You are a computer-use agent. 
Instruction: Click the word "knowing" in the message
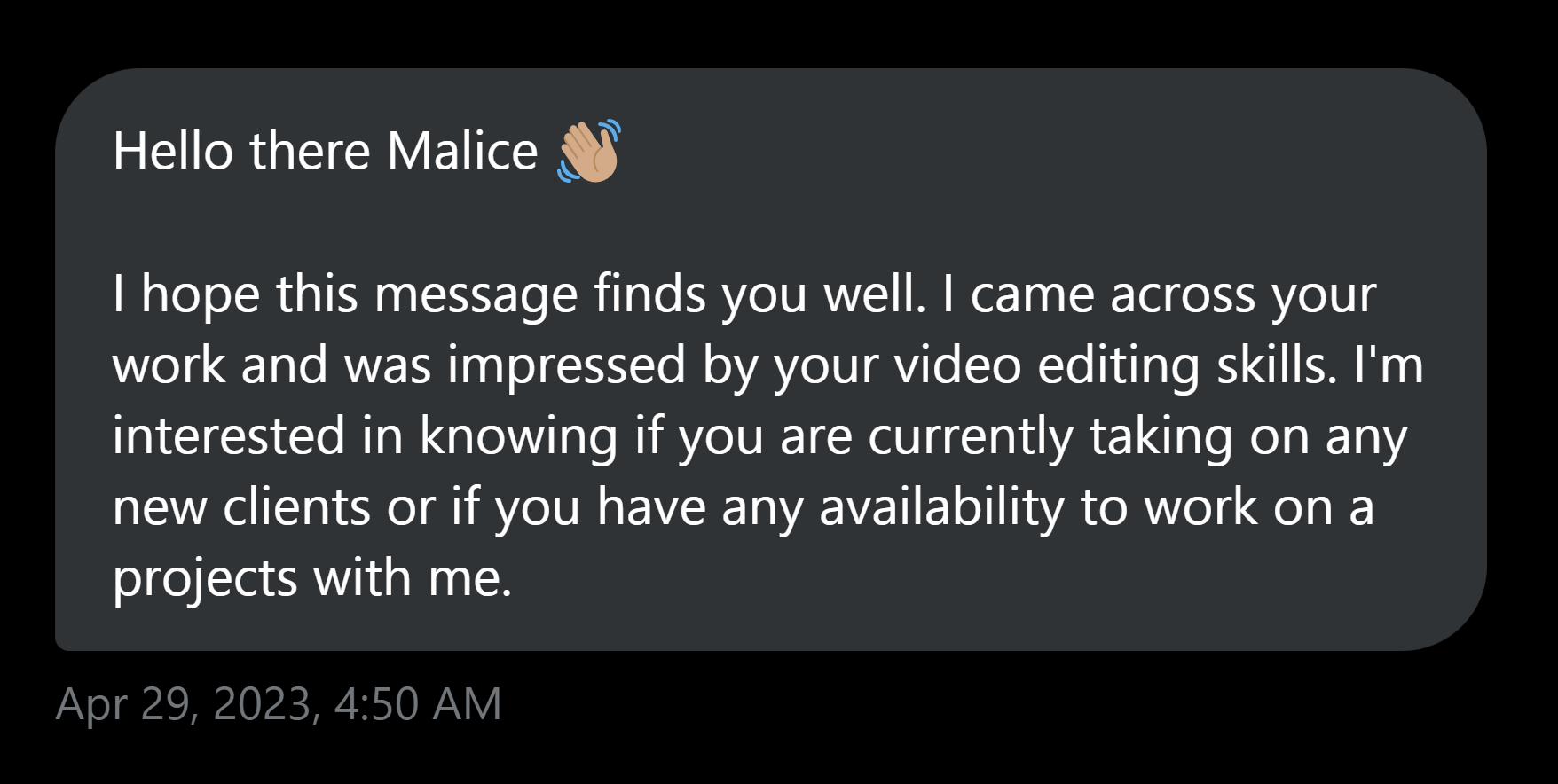(518, 436)
